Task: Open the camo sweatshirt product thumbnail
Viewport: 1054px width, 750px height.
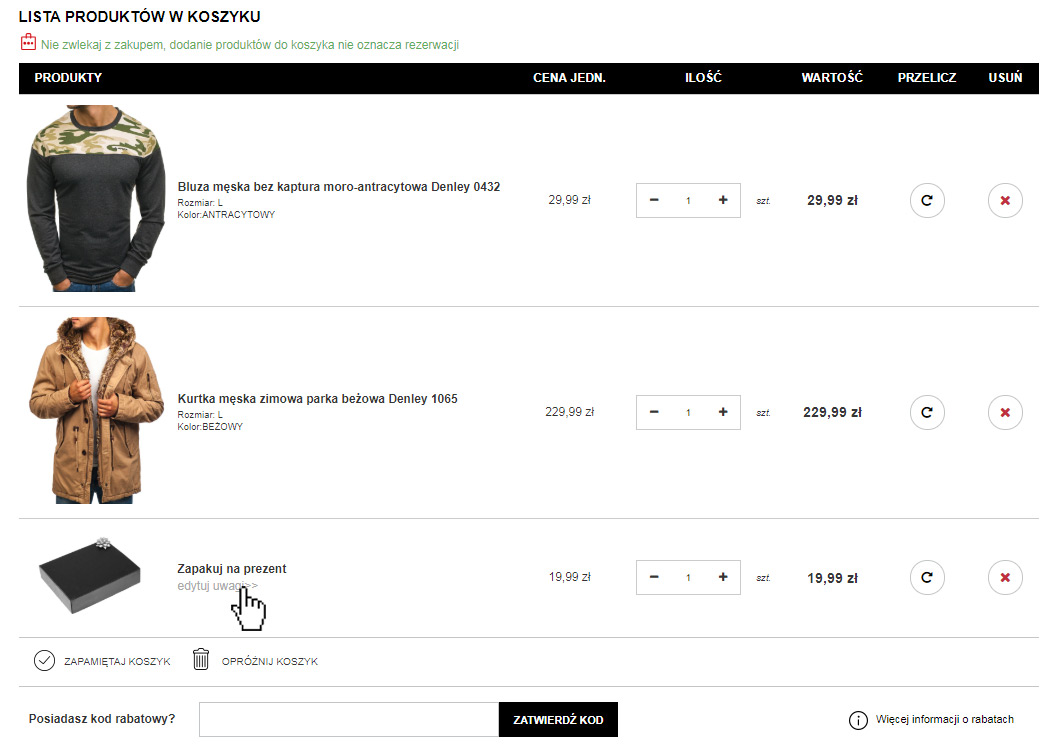Action: [96, 199]
